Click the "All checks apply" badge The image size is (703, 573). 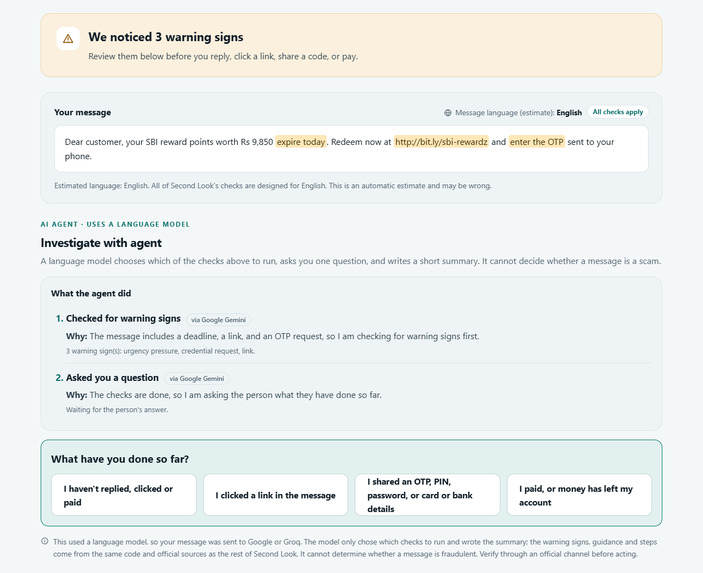[618, 112]
